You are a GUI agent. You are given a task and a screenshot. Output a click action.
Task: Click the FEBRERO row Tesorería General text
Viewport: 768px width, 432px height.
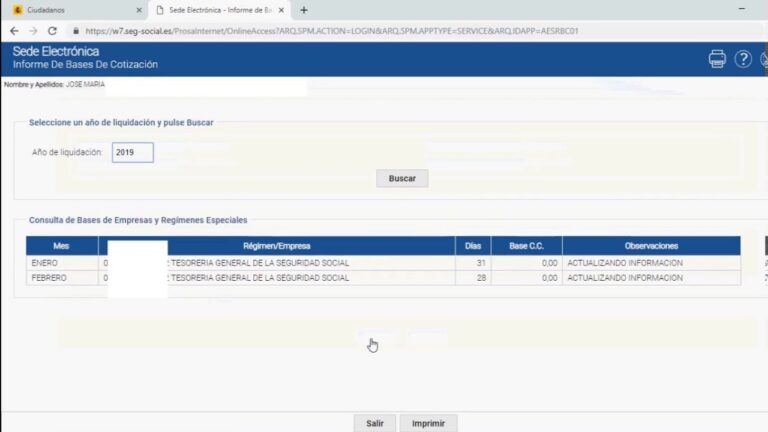tap(260, 278)
